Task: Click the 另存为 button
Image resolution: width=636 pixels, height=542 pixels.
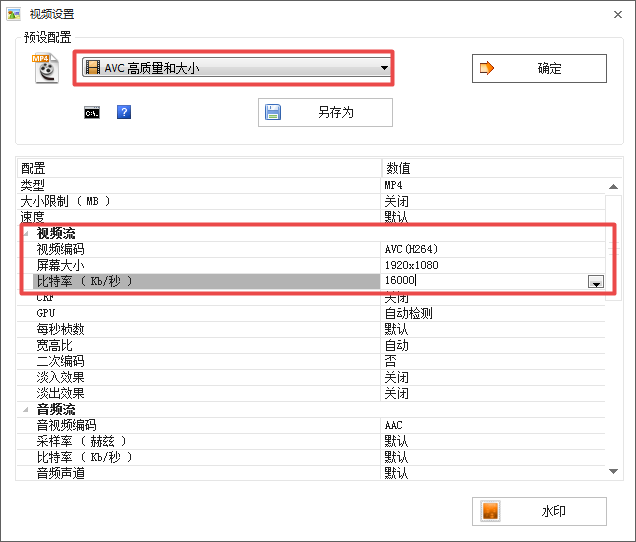Action: pyautogui.click(x=325, y=112)
